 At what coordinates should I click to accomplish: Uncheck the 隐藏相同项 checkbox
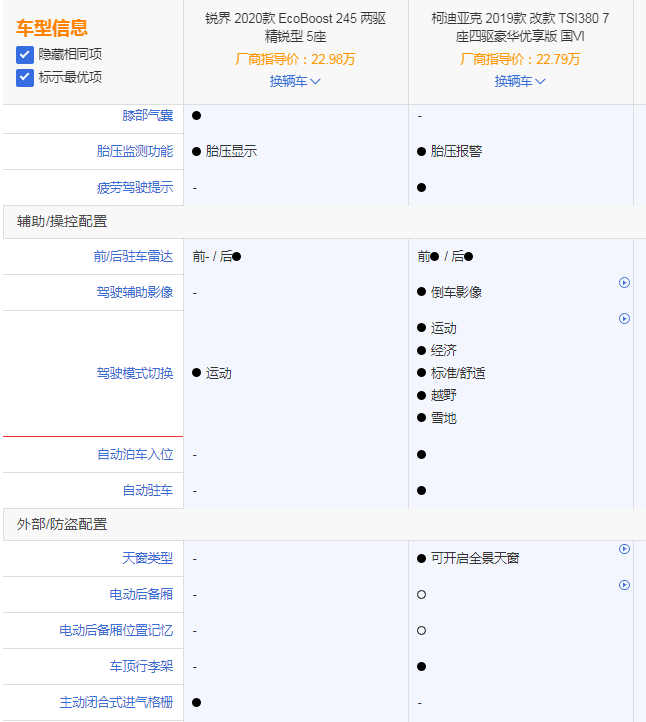coord(25,54)
